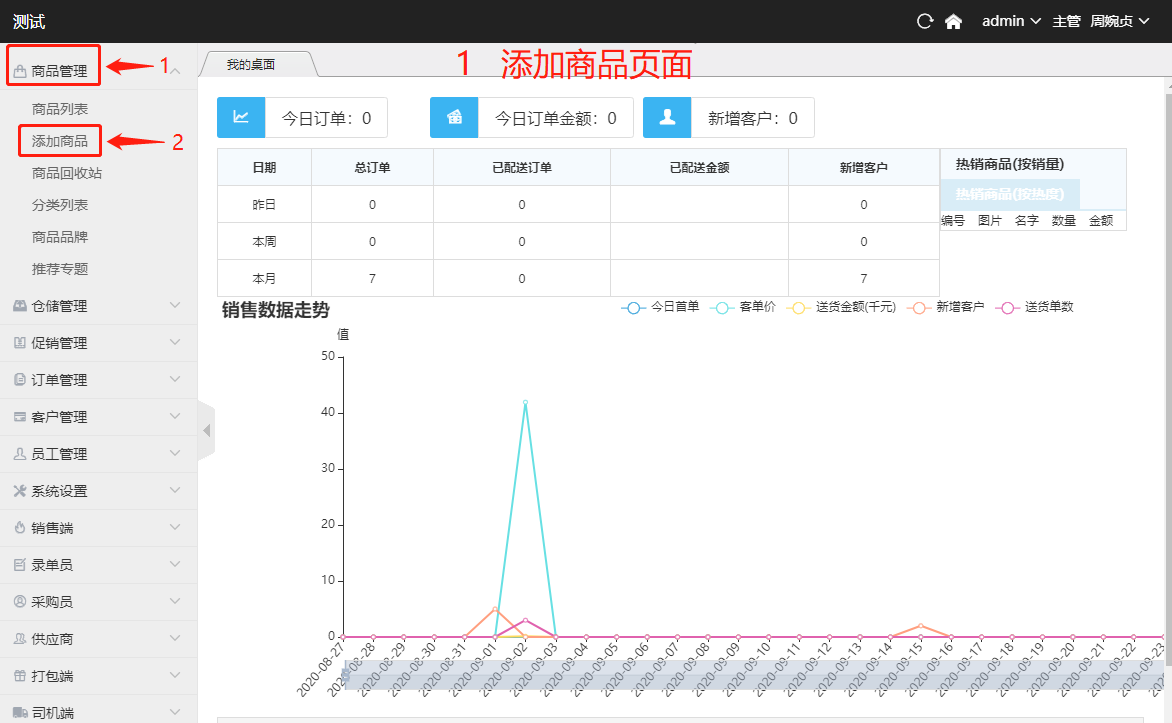1172x723 pixels.
Task: Click the 系统设置 tools icon
Action: coord(20,491)
